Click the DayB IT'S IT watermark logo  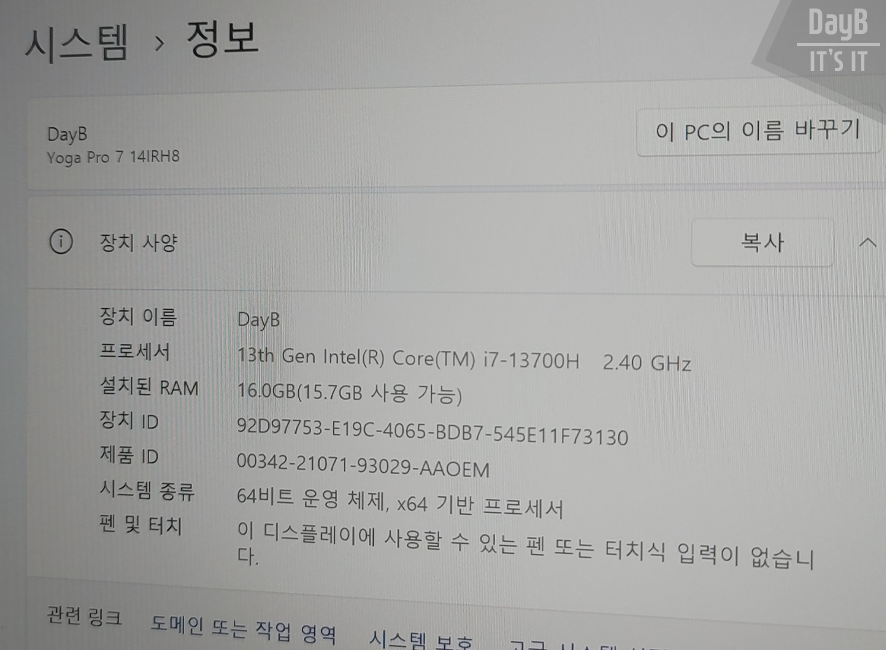coord(836,40)
